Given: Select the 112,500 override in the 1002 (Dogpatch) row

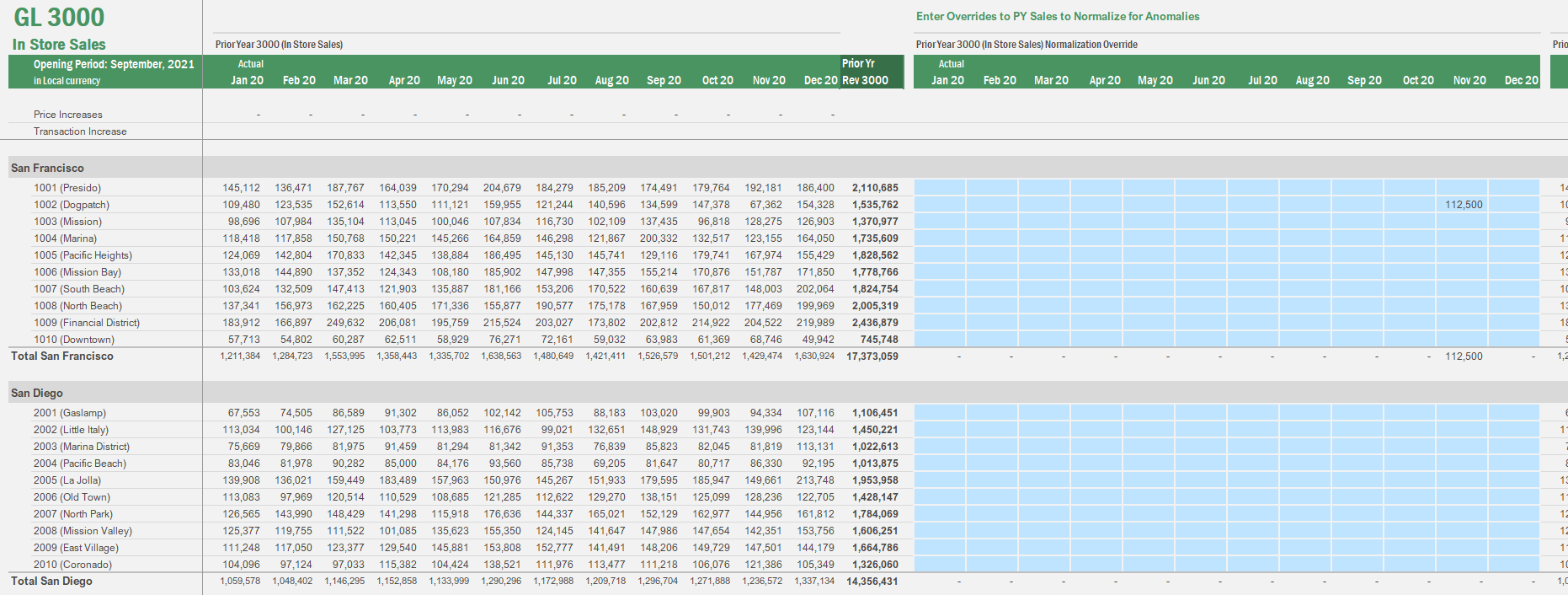Looking at the screenshot, I should 1463,205.
